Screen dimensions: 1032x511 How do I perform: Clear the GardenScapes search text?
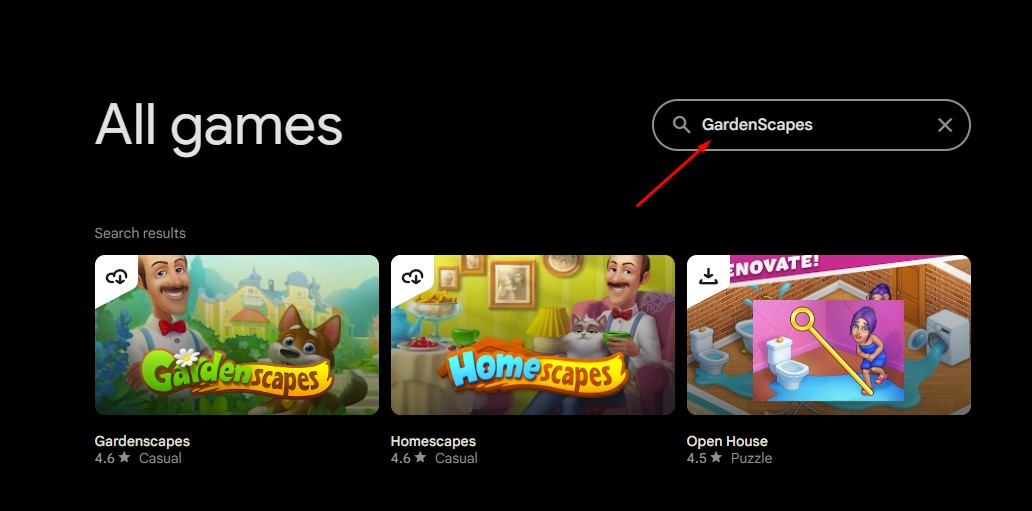944,124
